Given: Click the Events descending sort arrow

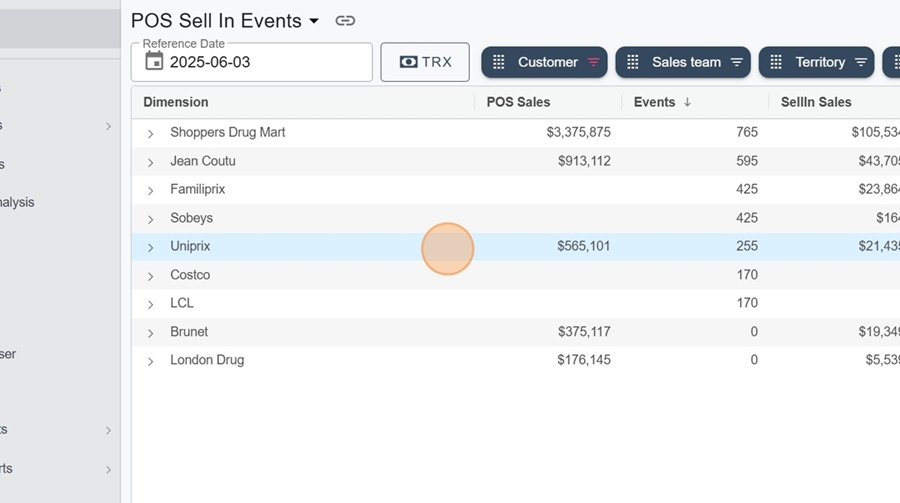Looking at the screenshot, I should click(687, 102).
